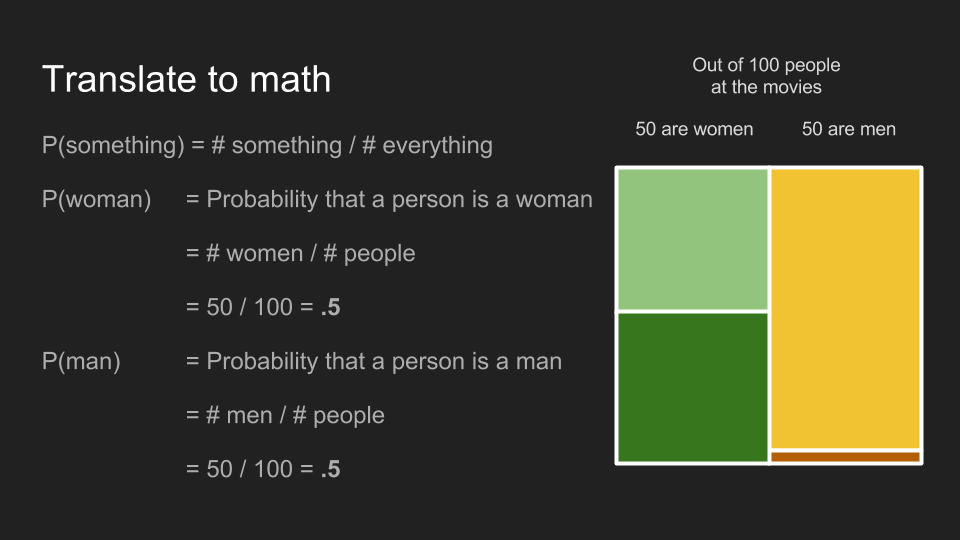Click 'Probability that a person is a man'

coord(384,361)
